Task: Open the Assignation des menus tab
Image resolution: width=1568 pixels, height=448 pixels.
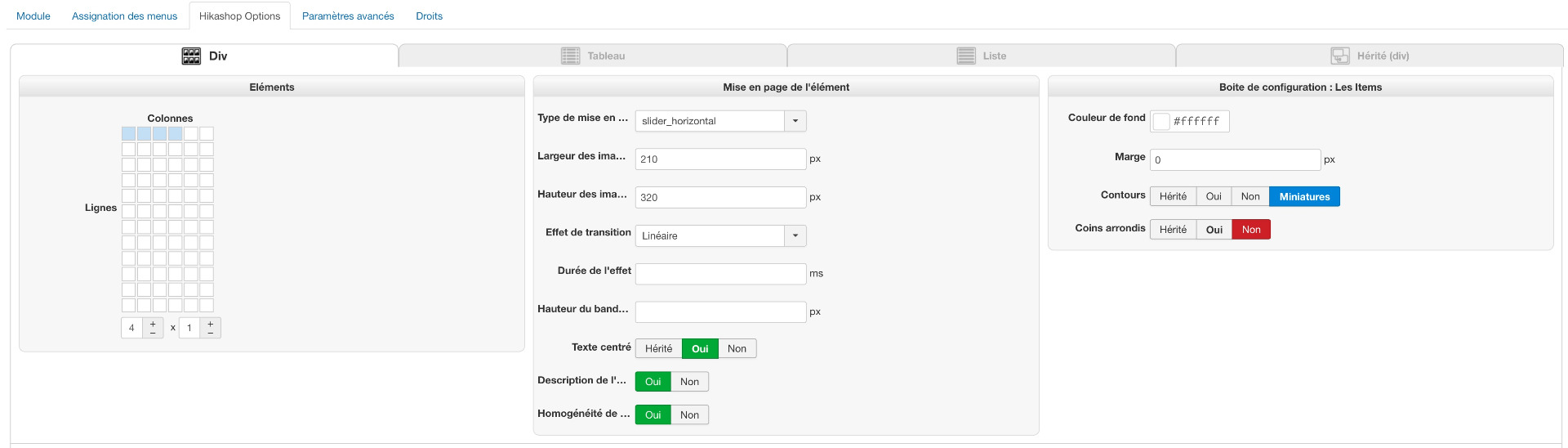Action: (x=124, y=16)
